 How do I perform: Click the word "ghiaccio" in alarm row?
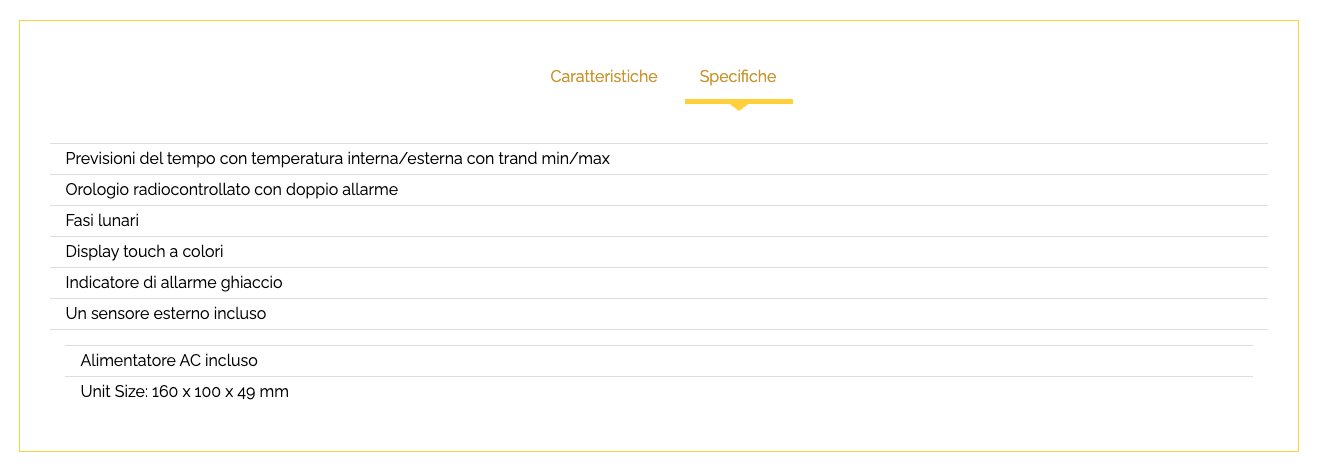[250, 283]
